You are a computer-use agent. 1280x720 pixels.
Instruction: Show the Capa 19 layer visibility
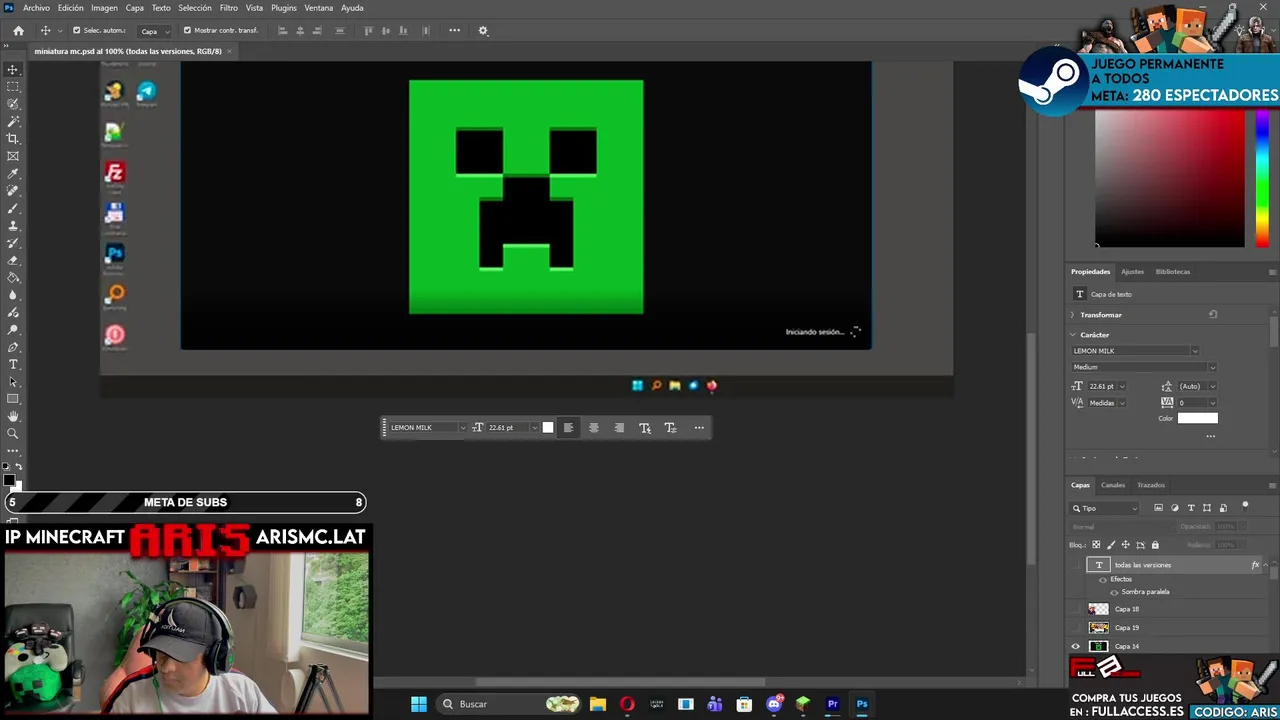click(1076, 628)
